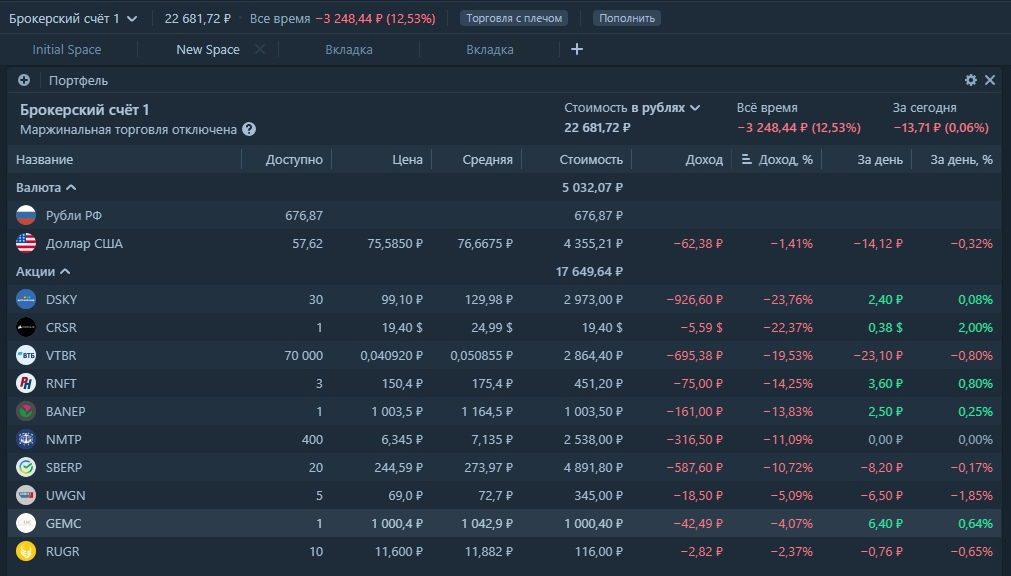Image resolution: width=1011 pixels, height=576 pixels.
Task: Click the CRSR daily change 2,00%
Action: [x=976, y=328]
